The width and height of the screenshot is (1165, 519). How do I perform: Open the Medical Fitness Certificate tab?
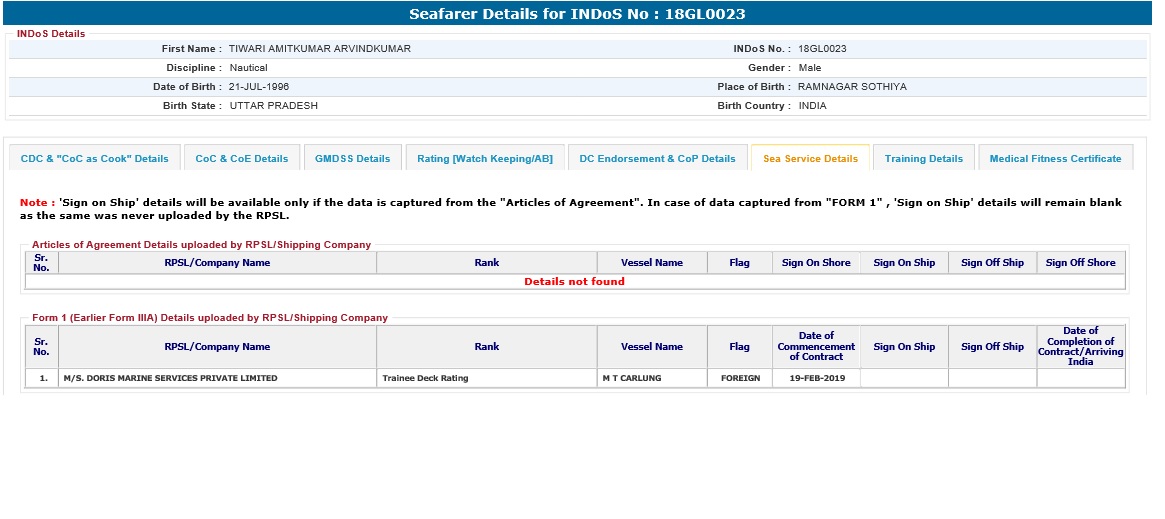(1055, 158)
